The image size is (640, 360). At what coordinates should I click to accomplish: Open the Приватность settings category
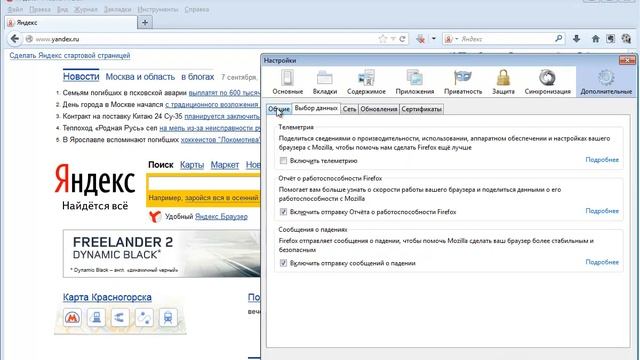tap(463, 82)
